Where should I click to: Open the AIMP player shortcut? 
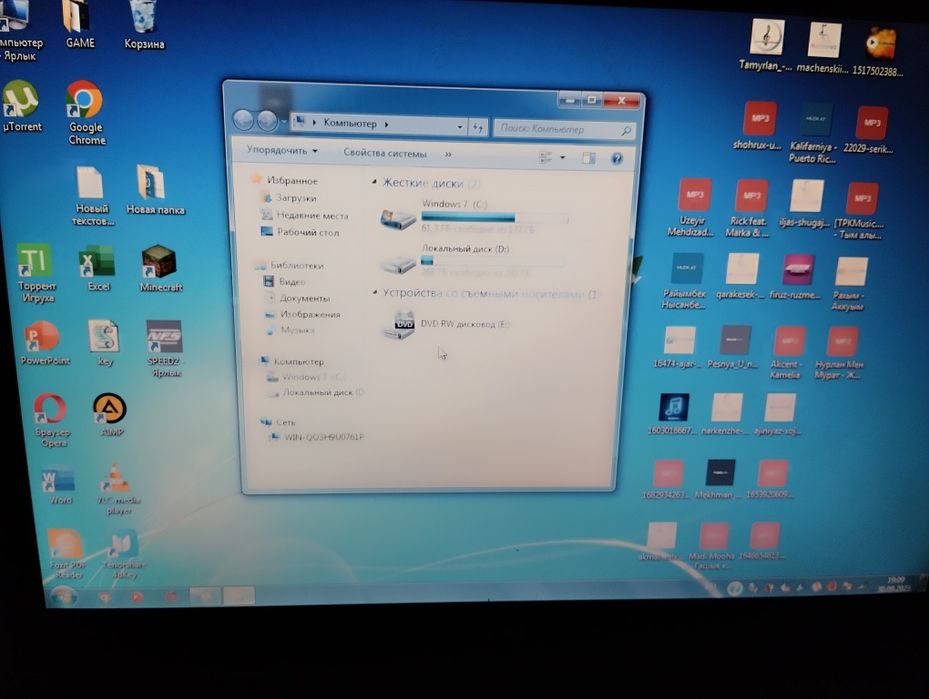(x=110, y=415)
